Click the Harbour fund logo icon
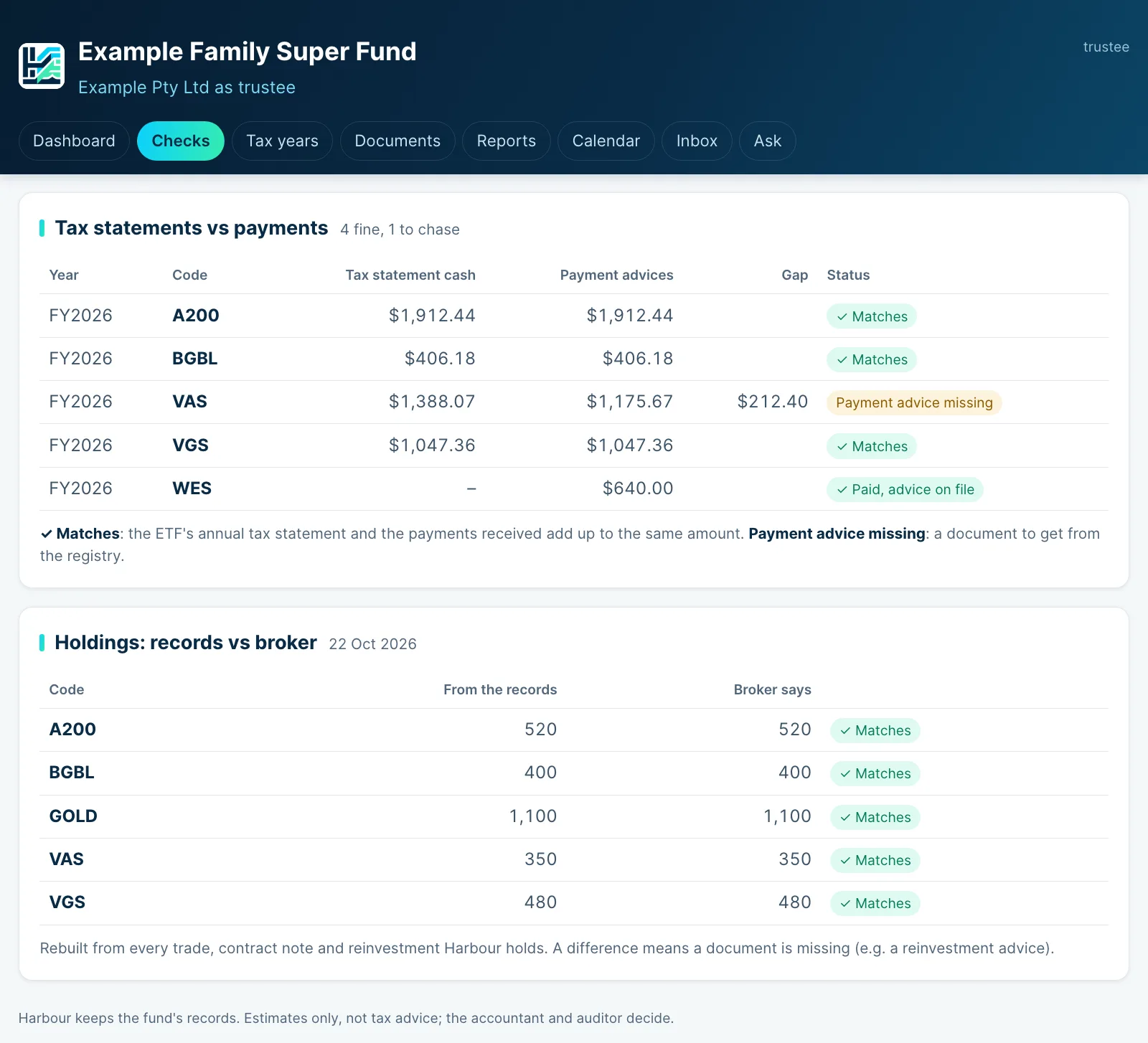Viewport: 1148px width, 1043px height. tap(42, 66)
